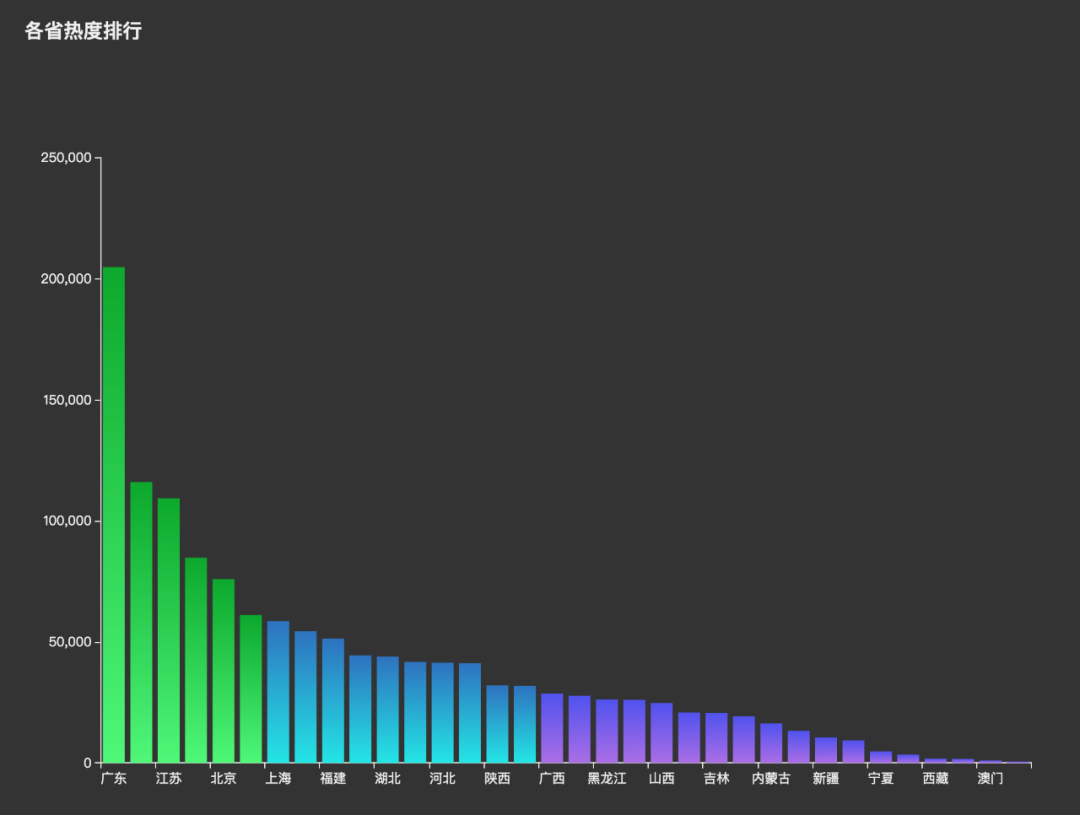Click the purple bar above 黑龙江
Viewport: 1080px width, 815px height.
pyautogui.click(x=607, y=731)
